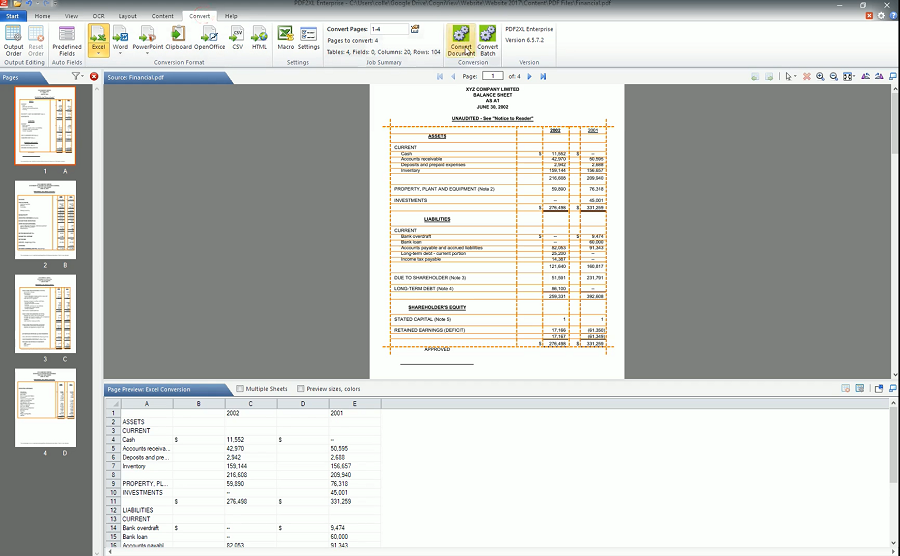Switch to the Layout tab
Image resolution: width=900 pixels, height=556 pixels.
coord(127,16)
